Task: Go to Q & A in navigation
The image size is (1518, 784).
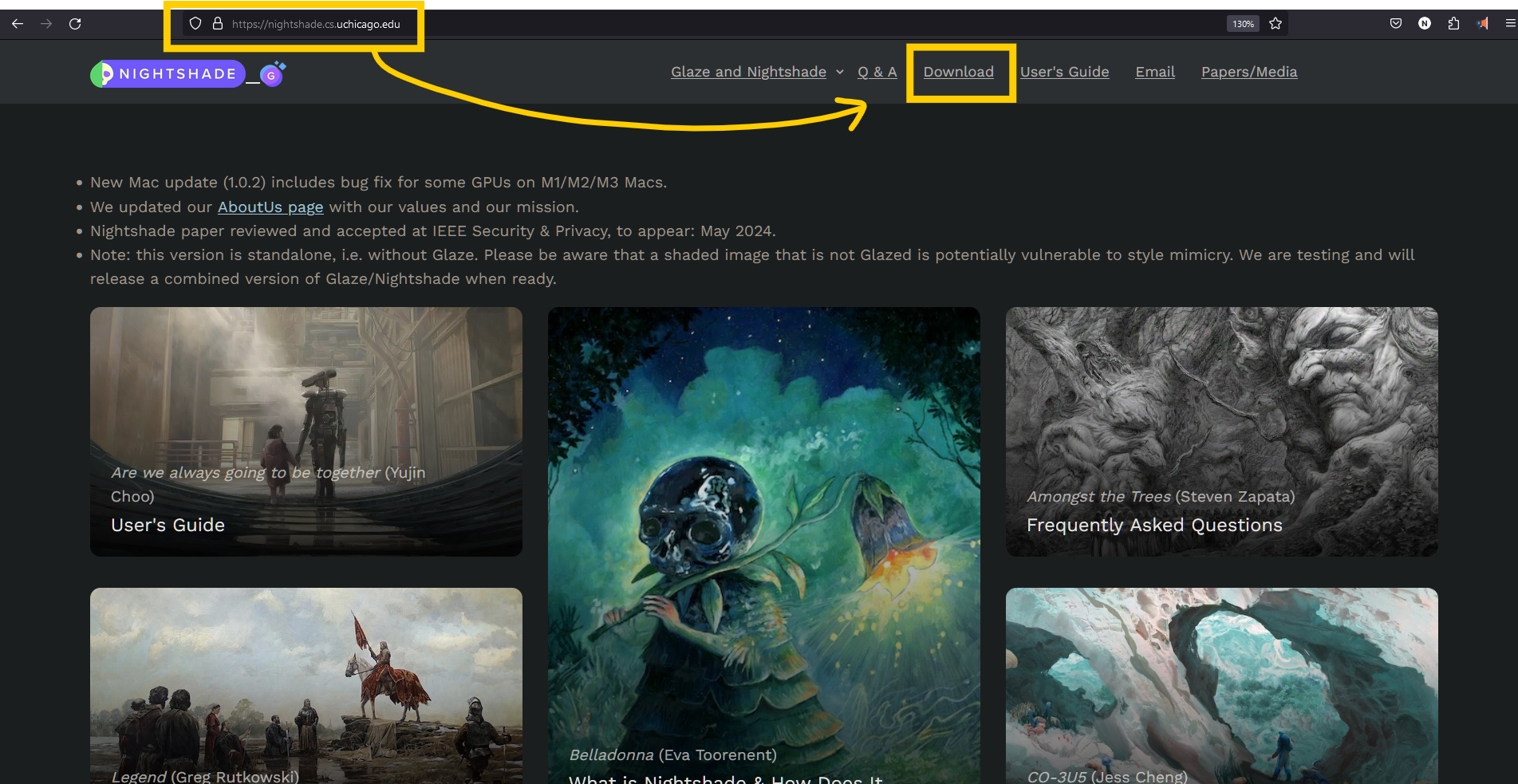Action: pyautogui.click(x=877, y=72)
